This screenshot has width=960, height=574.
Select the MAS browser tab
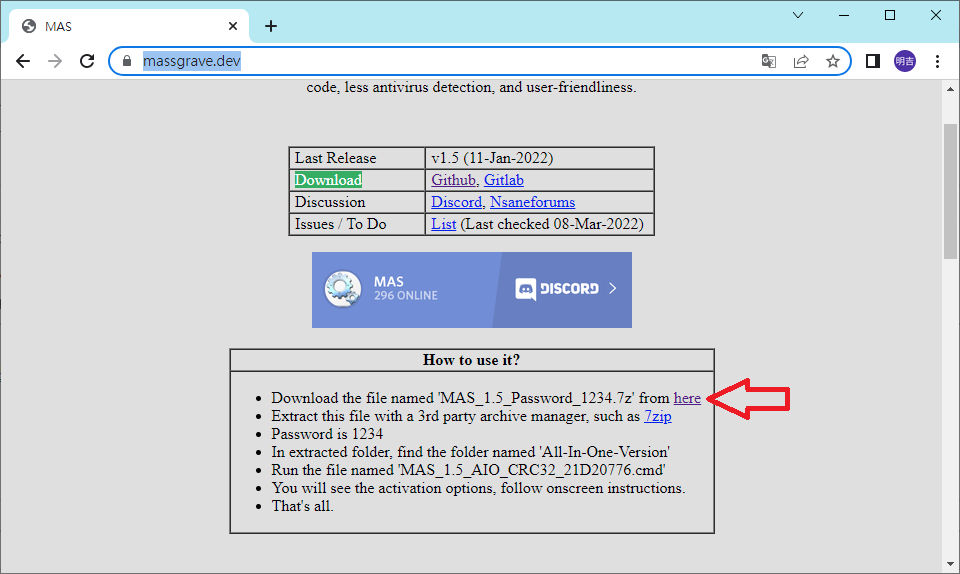[x=129, y=26]
